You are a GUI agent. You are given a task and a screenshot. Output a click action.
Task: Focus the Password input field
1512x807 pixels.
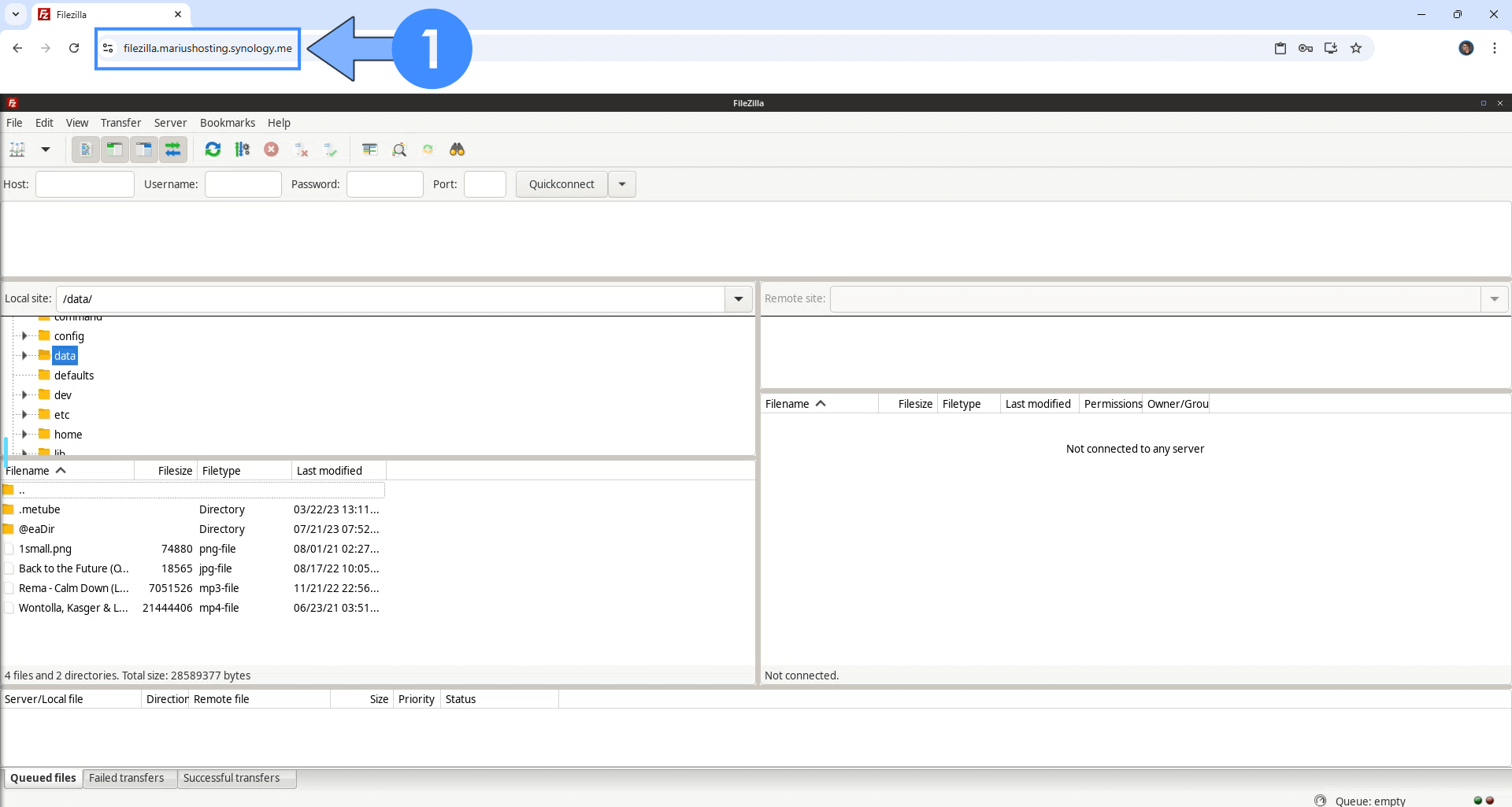(x=385, y=184)
